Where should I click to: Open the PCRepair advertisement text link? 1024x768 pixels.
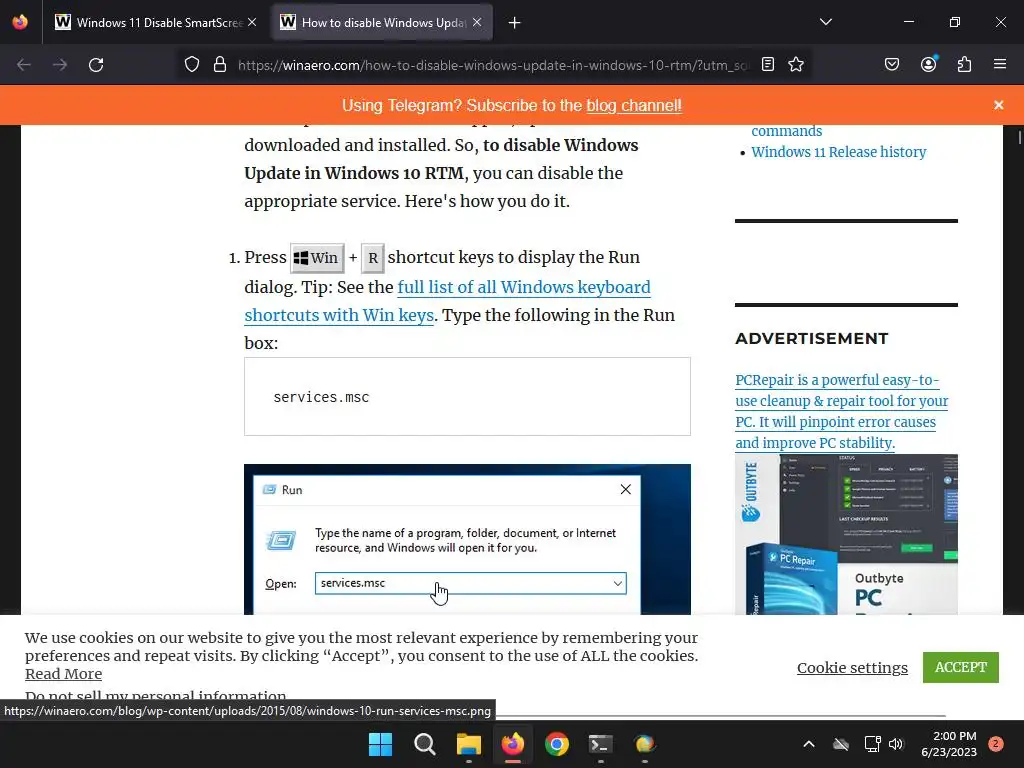(x=842, y=411)
